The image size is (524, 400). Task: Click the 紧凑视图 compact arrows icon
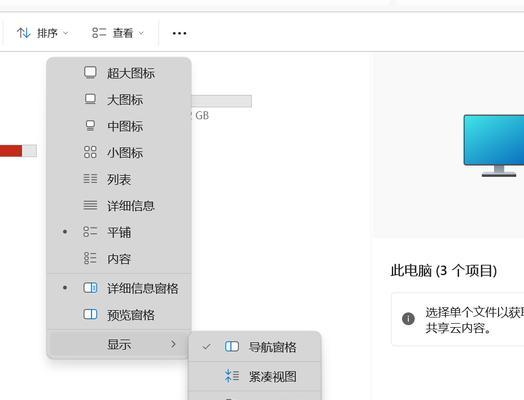pos(232,376)
